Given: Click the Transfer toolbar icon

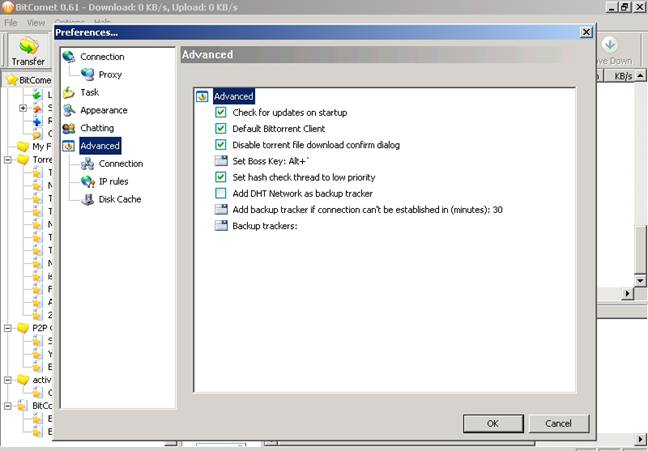Looking at the screenshot, I should [28, 46].
